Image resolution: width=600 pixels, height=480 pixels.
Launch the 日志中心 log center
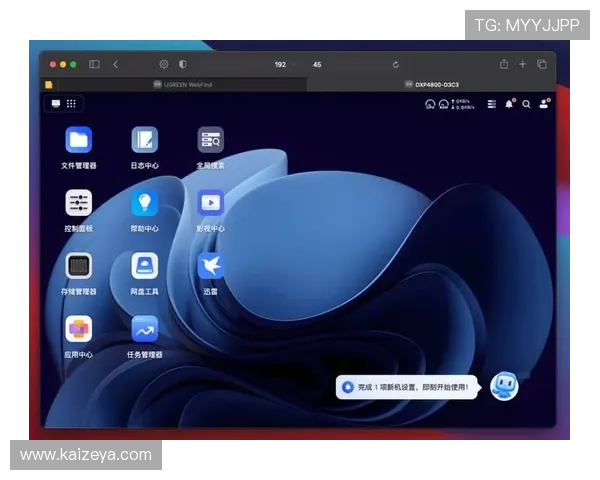coord(144,141)
